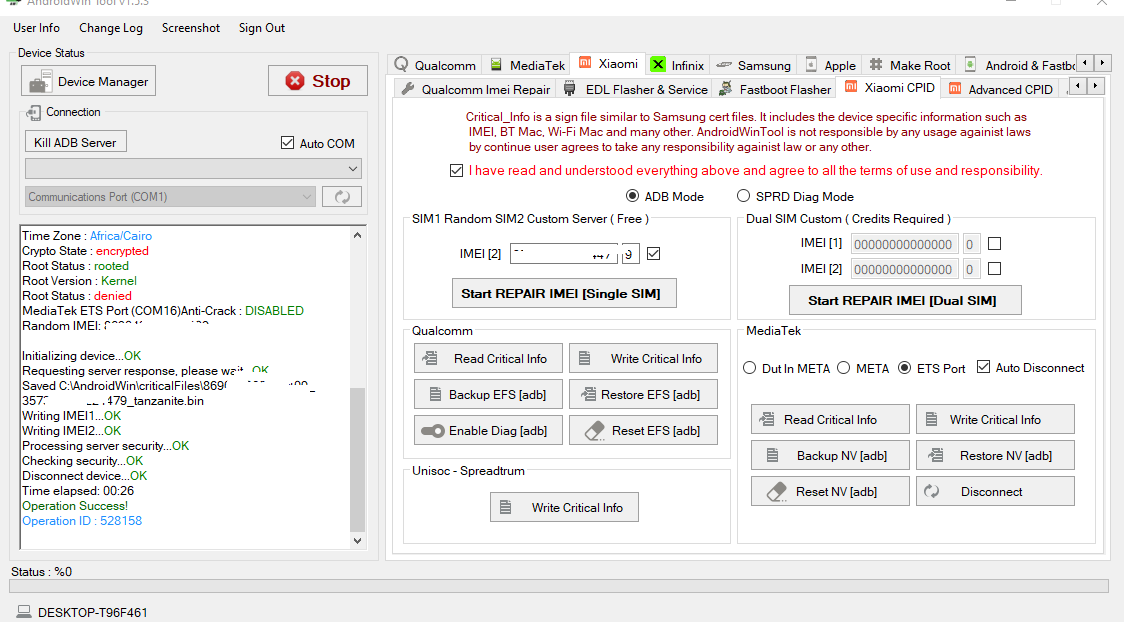Toggle the terms agreement checkbox

[x=456, y=171]
